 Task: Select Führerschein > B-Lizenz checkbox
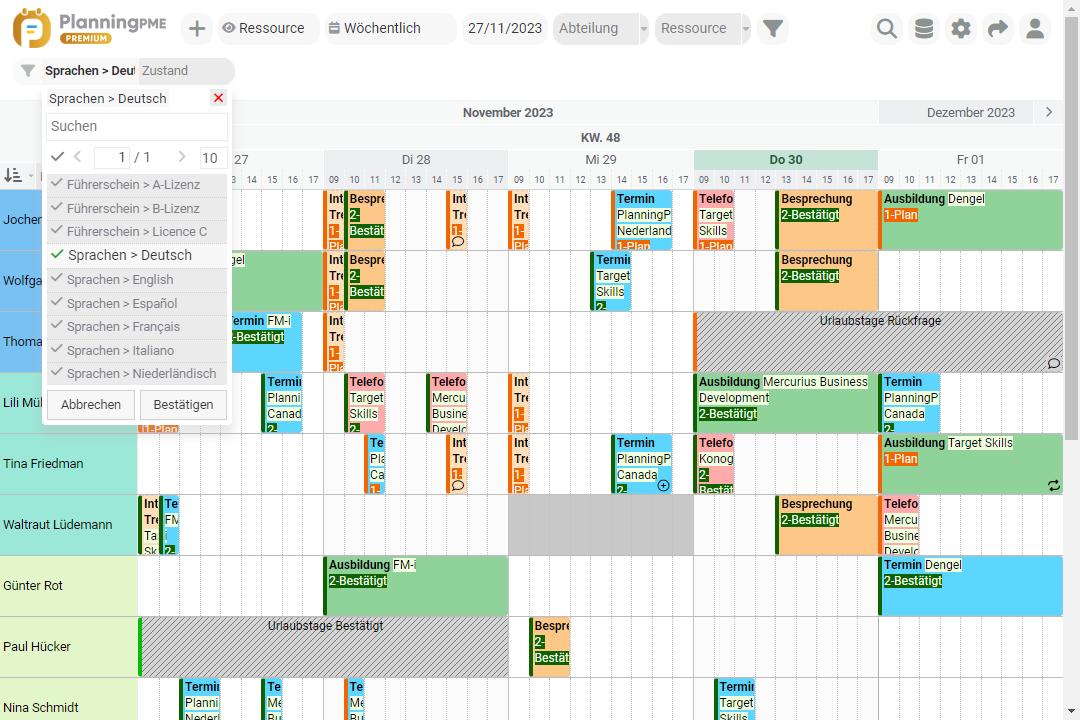(x=132, y=208)
